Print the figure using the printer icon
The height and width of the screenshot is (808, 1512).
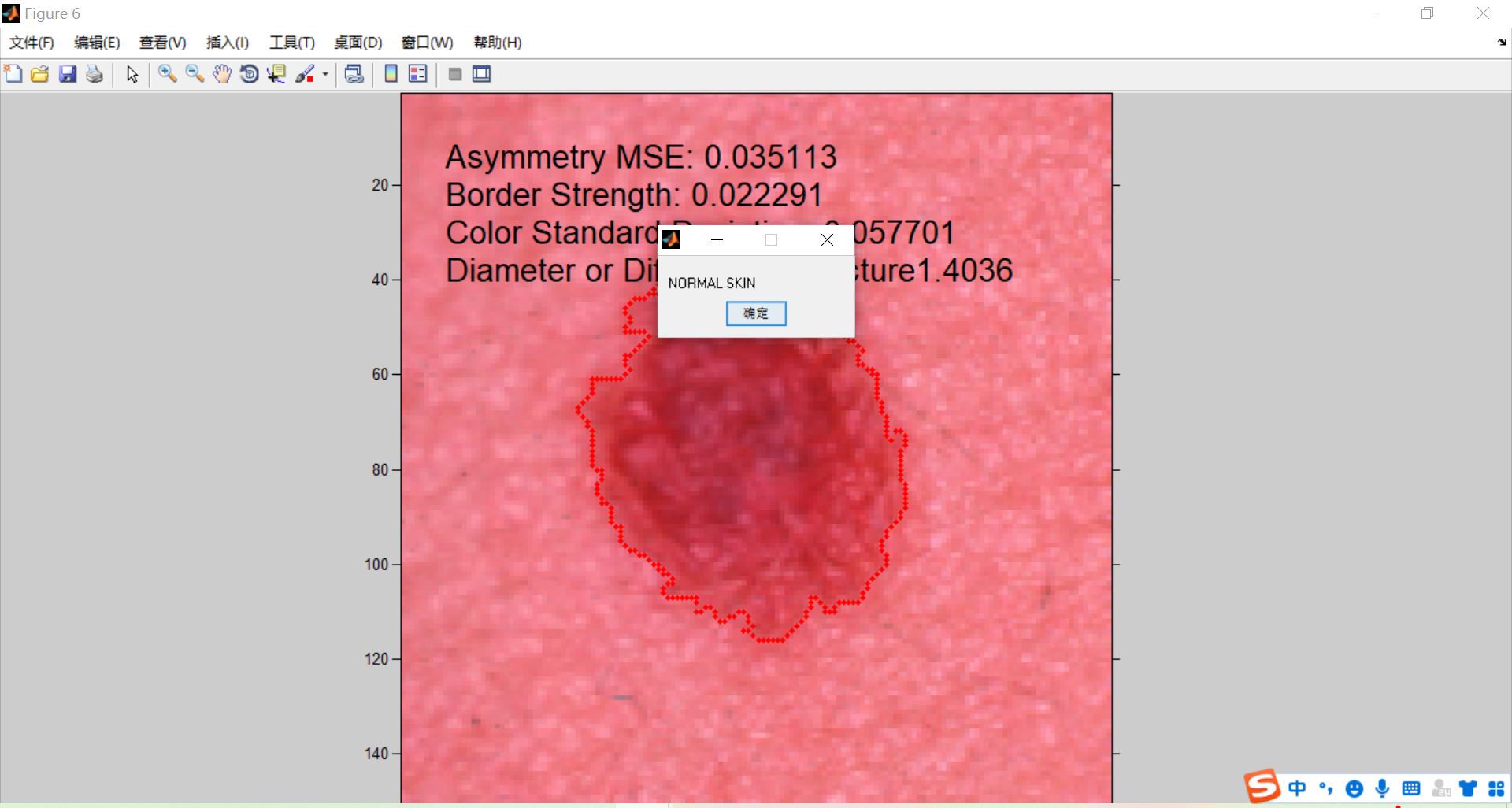pos(94,74)
